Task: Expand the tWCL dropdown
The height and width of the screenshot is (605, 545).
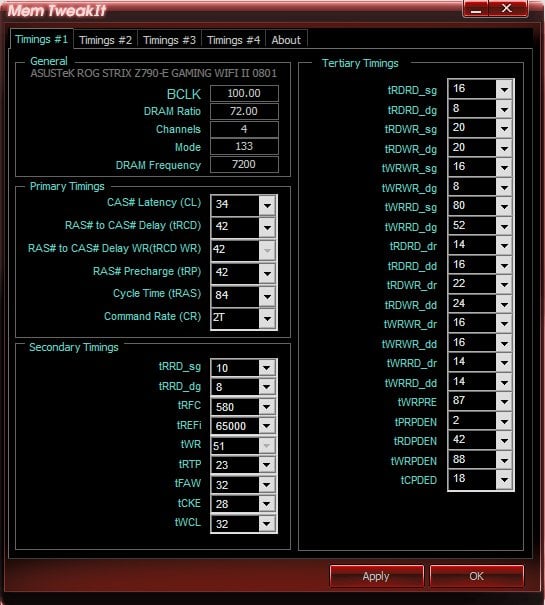Action: coord(266,524)
